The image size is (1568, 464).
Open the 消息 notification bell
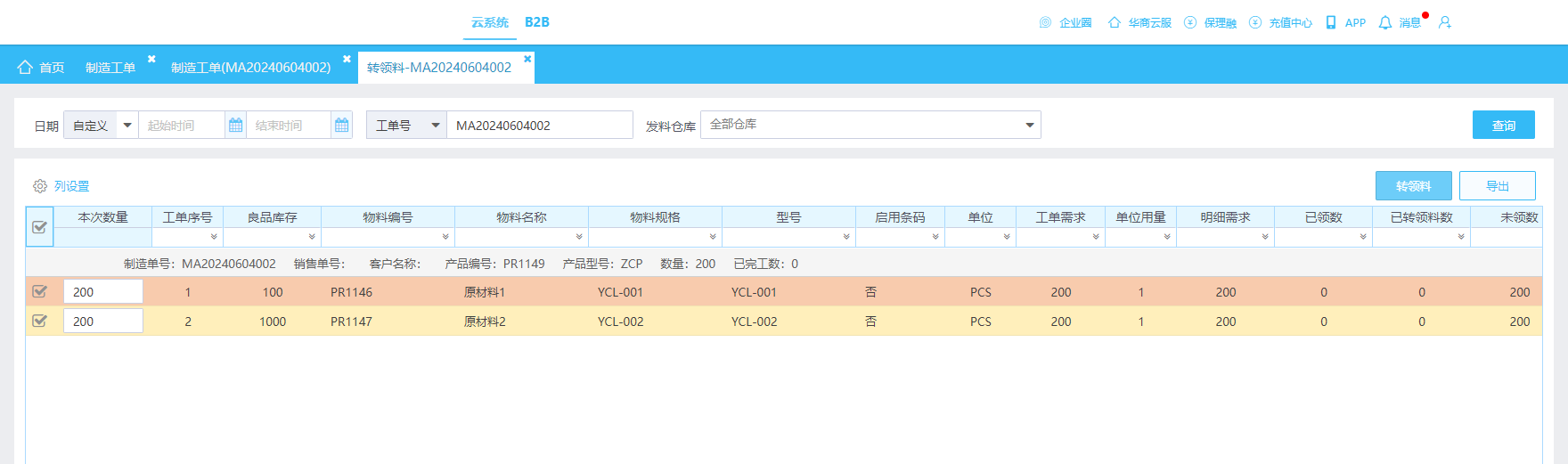click(1384, 22)
